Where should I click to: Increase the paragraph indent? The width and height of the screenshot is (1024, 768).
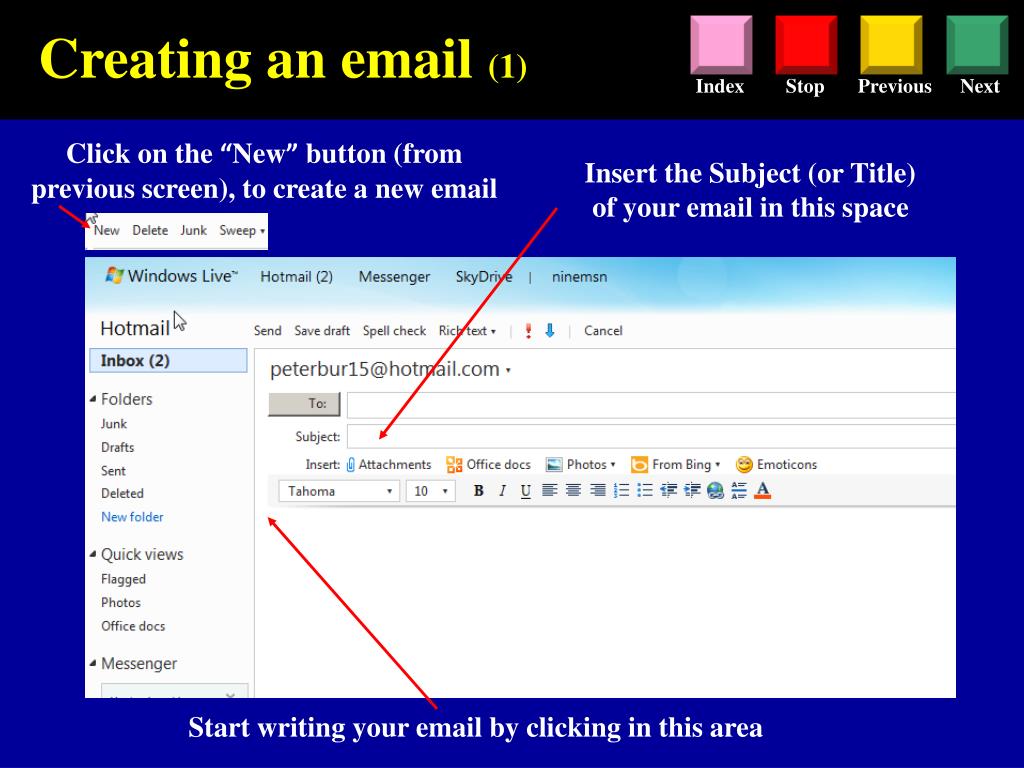coord(692,490)
